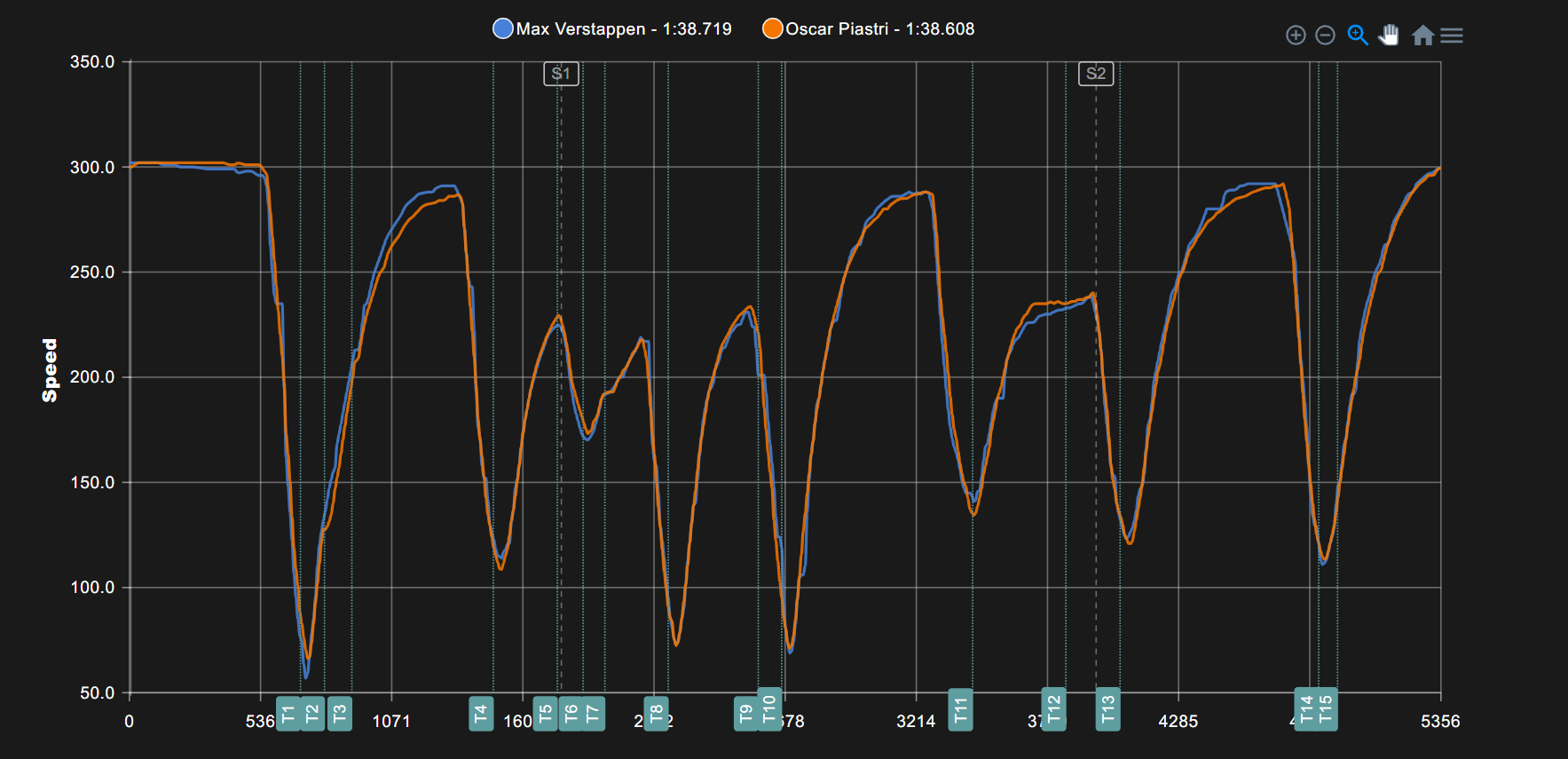Viewport: 1568px width, 759px height.
Task: Click the 50.0 y-axis value
Action: (x=97, y=693)
